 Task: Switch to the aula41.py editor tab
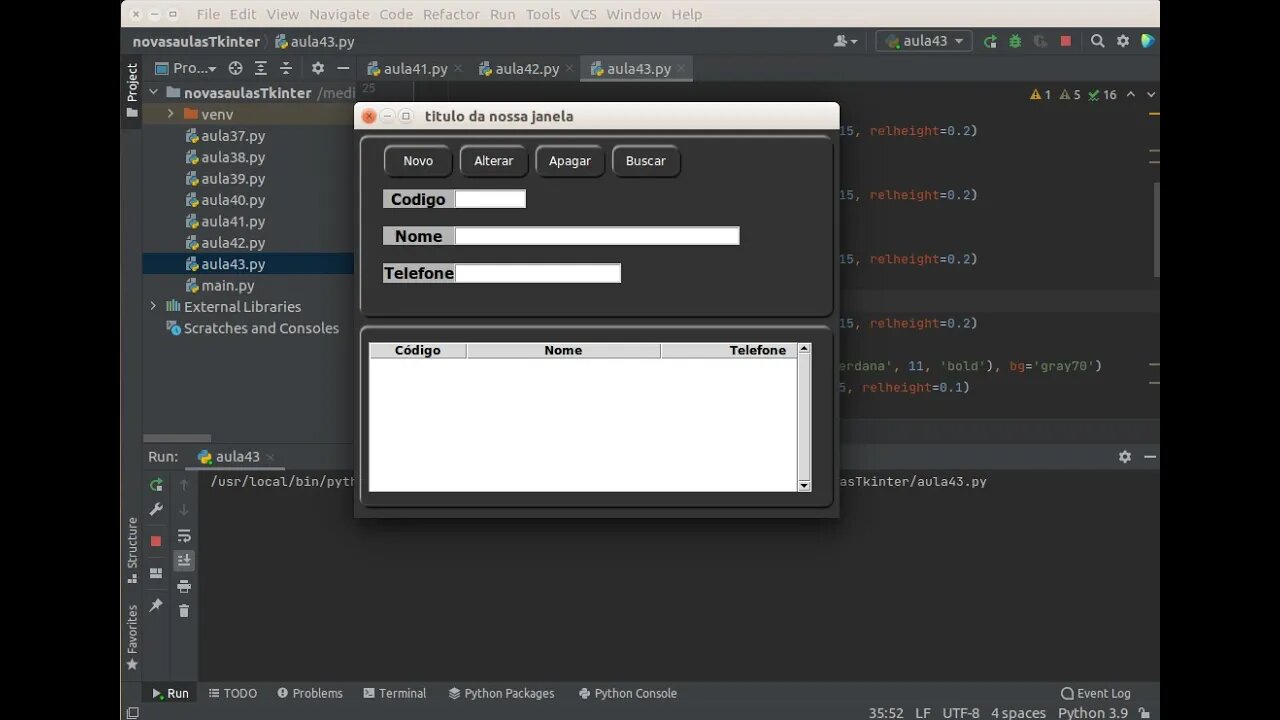point(415,68)
